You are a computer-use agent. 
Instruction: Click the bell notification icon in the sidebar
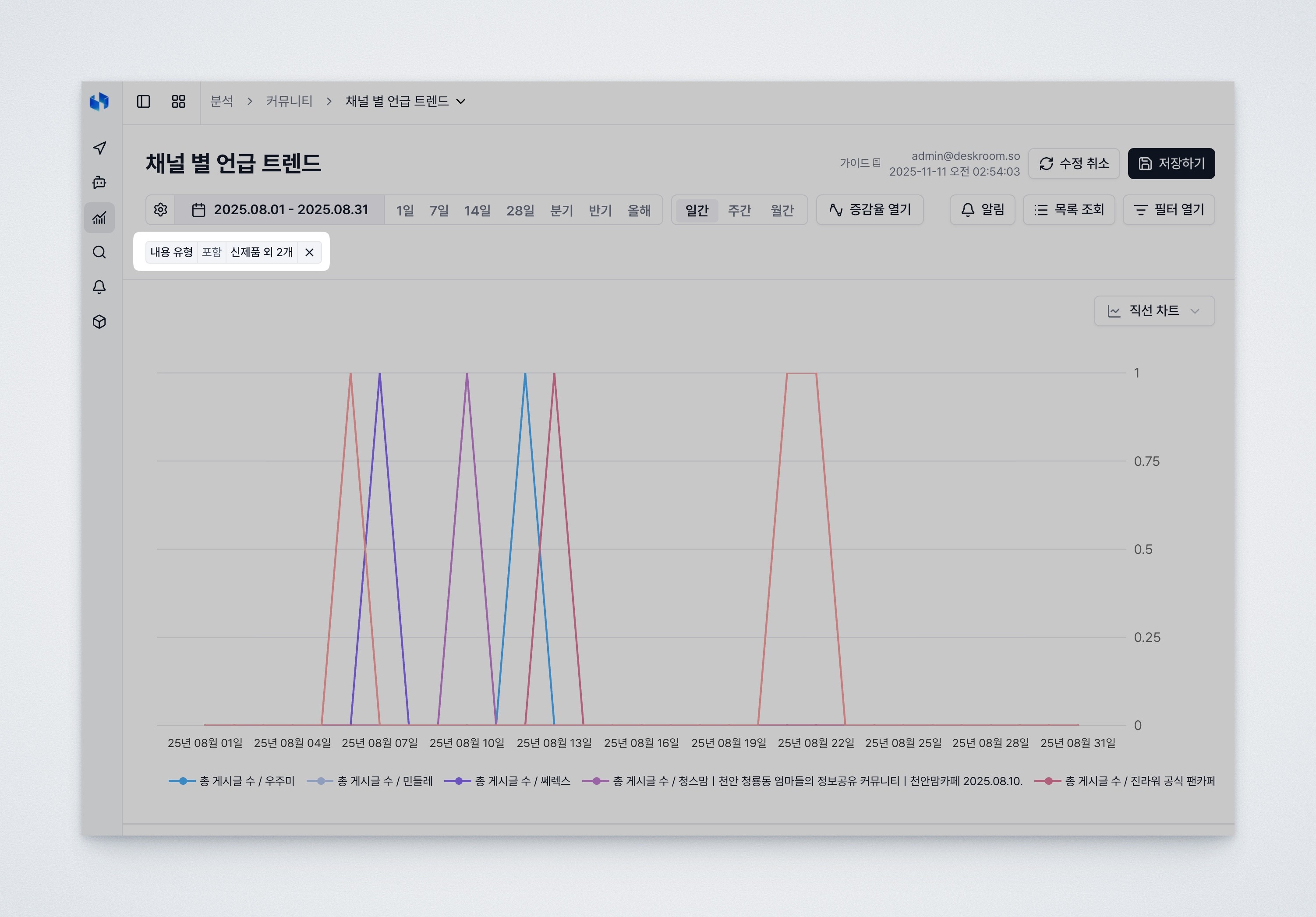[x=99, y=286]
